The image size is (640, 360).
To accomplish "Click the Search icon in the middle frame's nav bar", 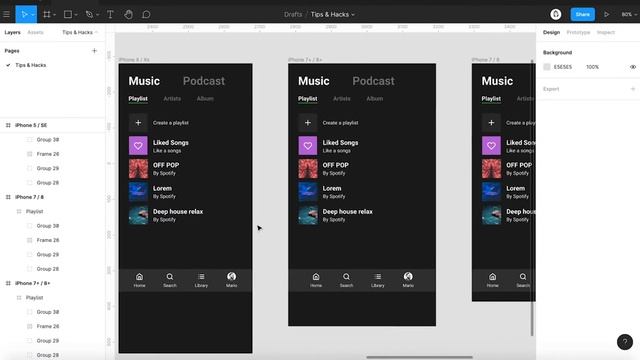I will 346,277.
